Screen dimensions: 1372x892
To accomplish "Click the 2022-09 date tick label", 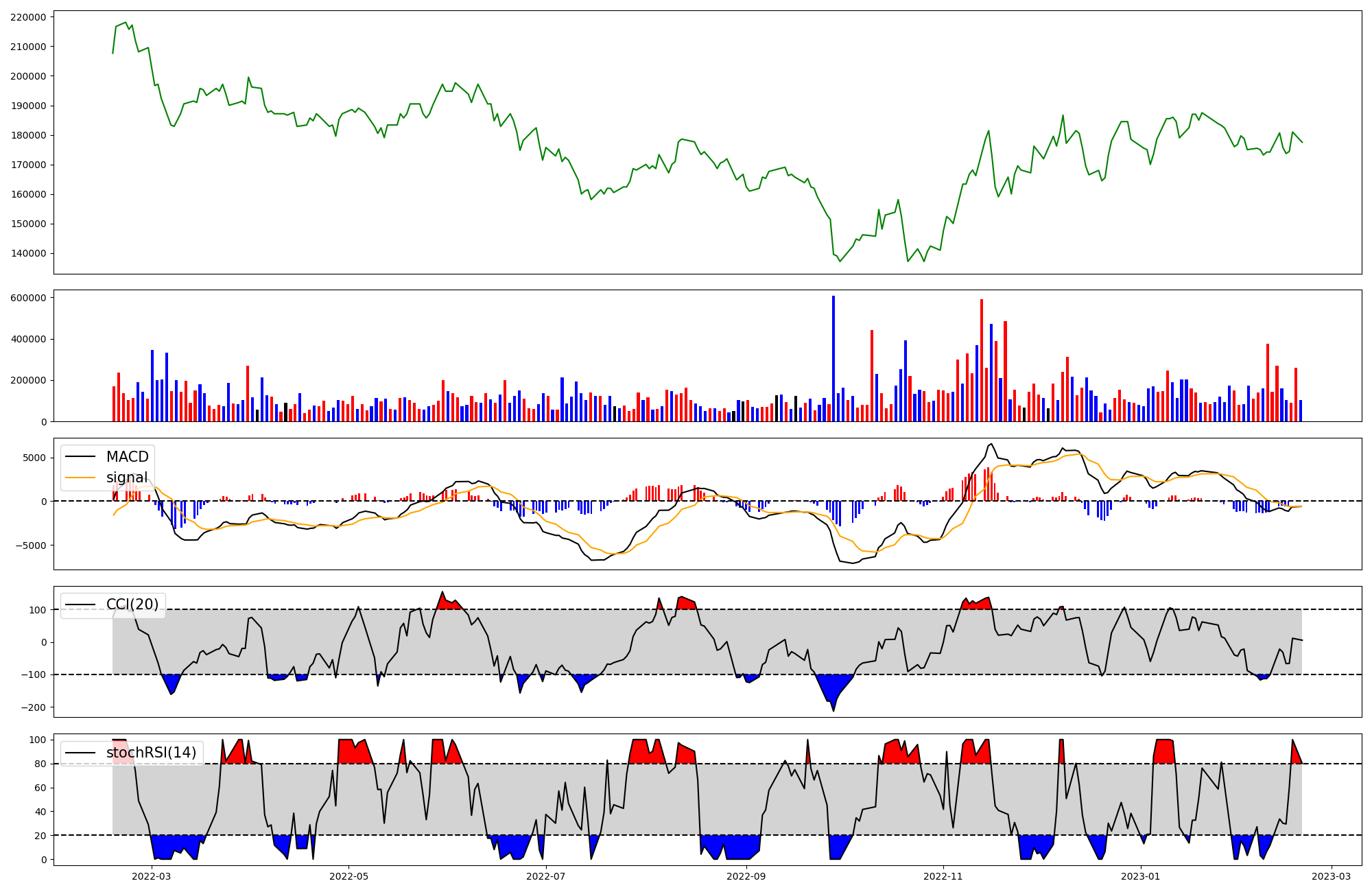I will [746, 876].
